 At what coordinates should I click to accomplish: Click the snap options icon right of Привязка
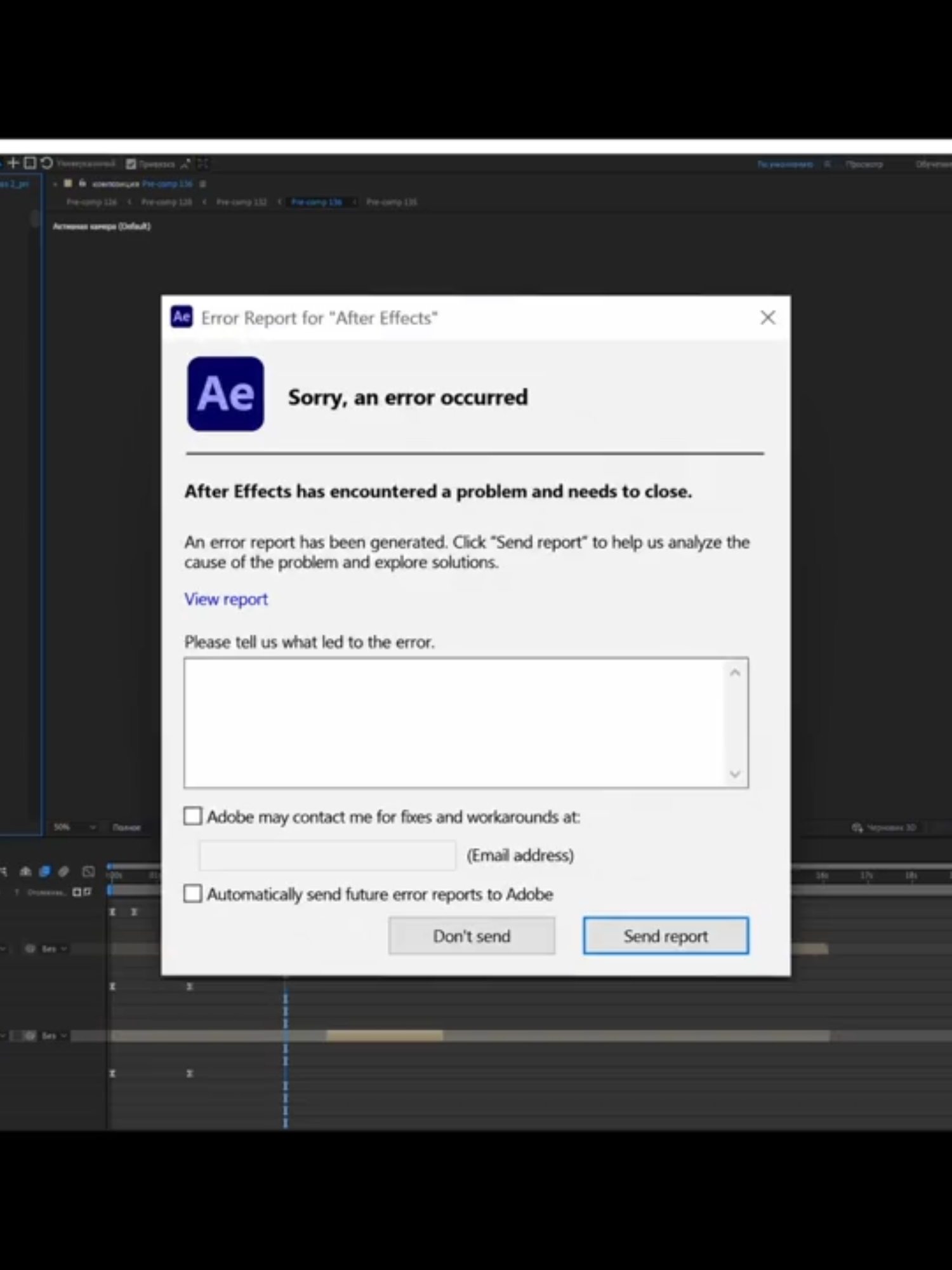[185, 164]
